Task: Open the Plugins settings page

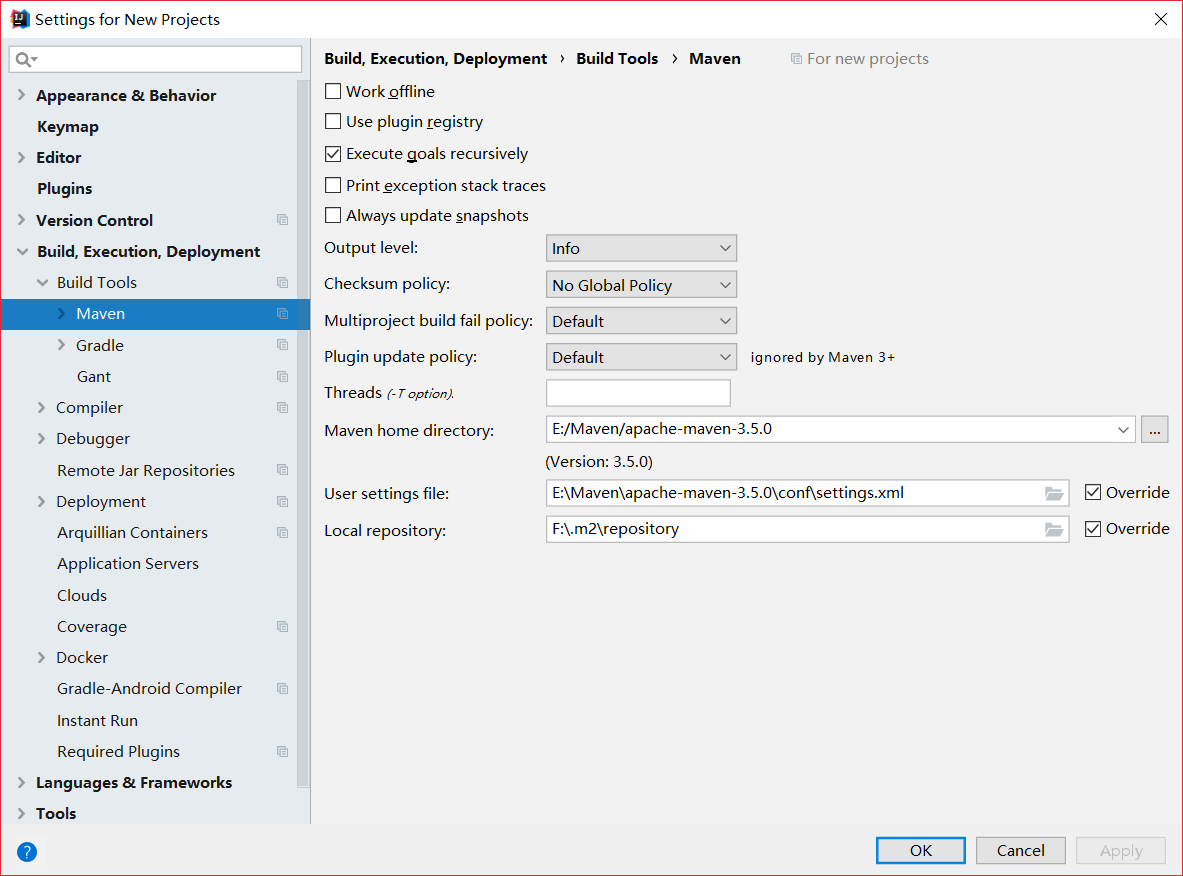Action: coord(65,189)
